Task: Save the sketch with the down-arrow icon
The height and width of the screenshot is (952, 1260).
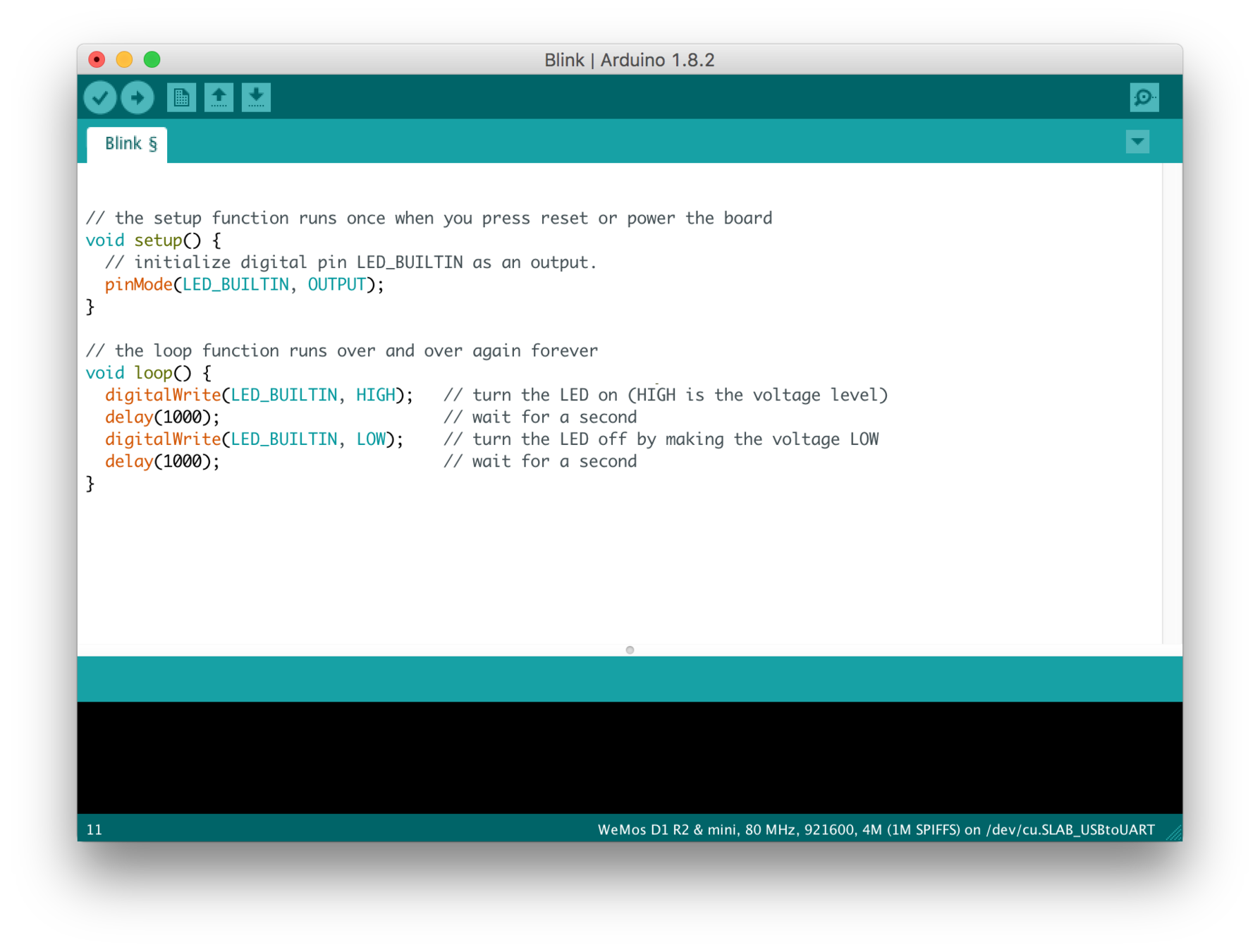Action: coord(256,97)
